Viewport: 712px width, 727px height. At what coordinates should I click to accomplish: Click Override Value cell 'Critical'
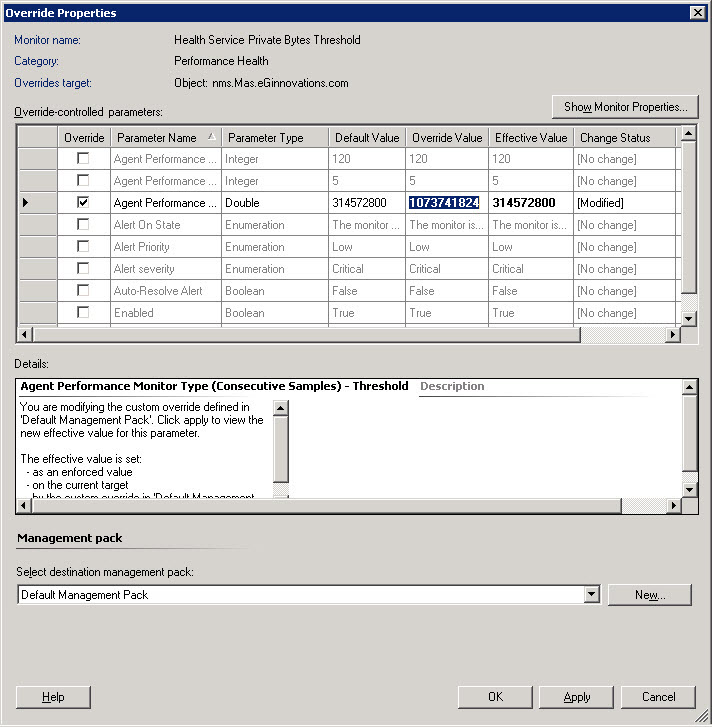pos(447,269)
